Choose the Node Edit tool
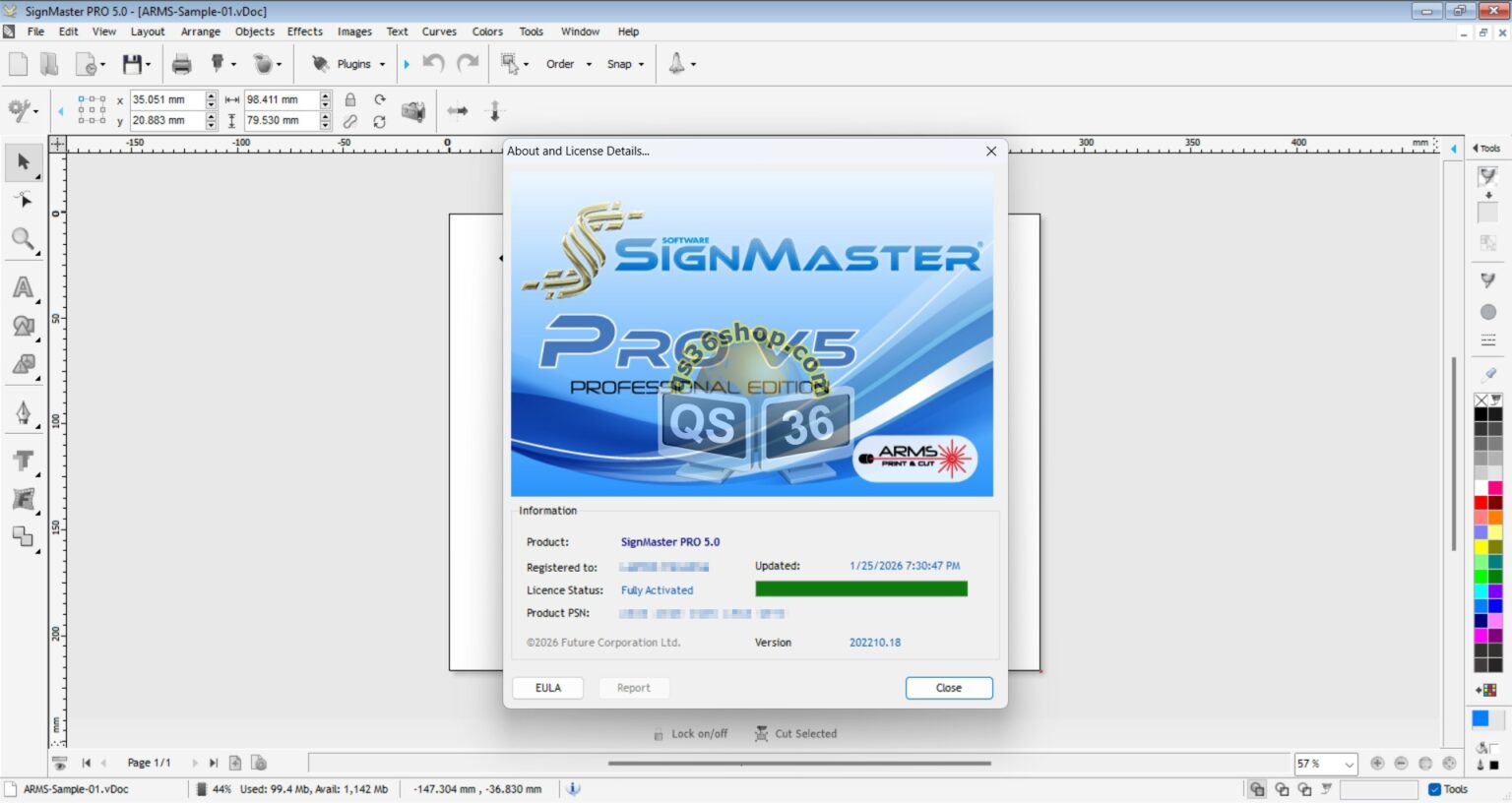This screenshot has width=1512, height=803. (x=25, y=200)
